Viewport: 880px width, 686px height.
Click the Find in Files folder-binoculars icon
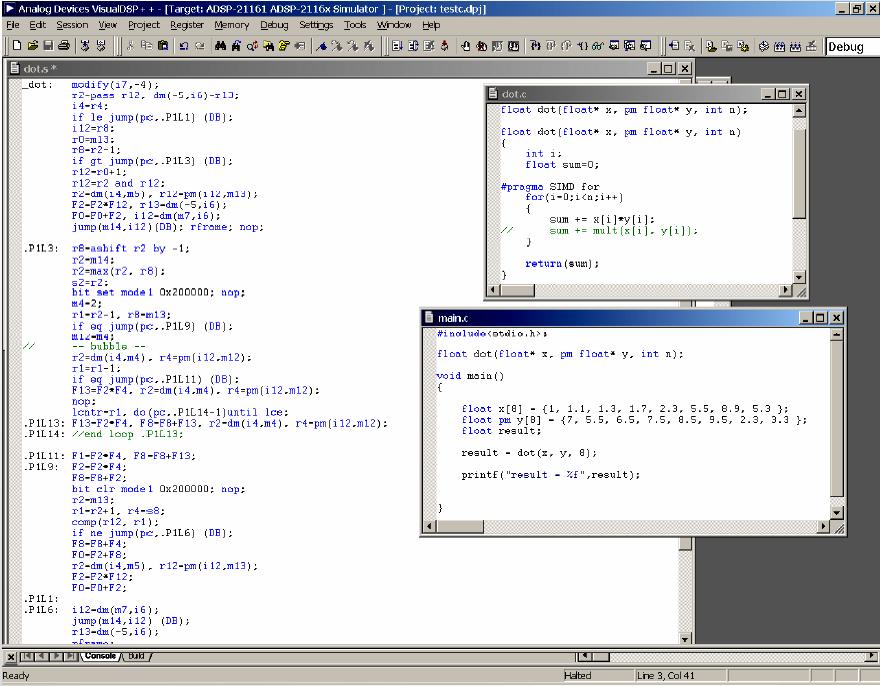pyautogui.click(x=268, y=46)
